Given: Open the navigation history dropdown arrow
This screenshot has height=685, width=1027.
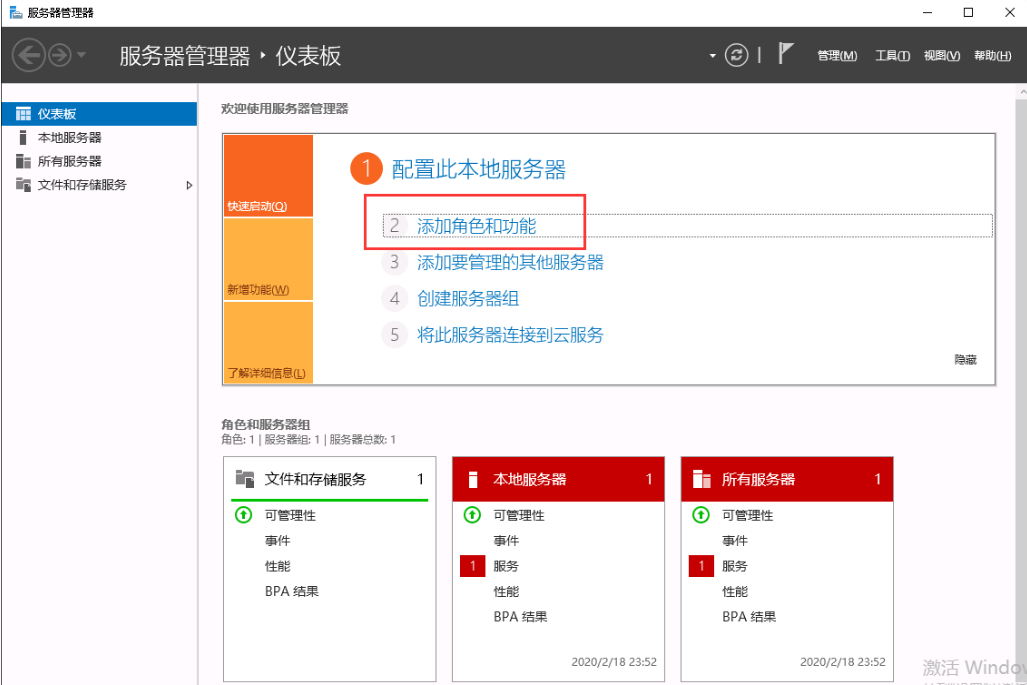Looking at the screenshot, I should [x=82, y=55].
